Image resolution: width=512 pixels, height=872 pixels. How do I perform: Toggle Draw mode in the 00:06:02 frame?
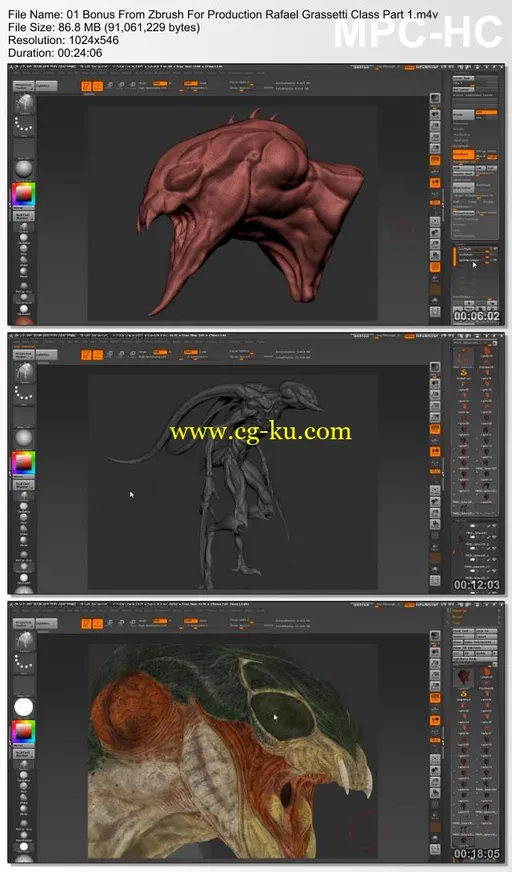(97, 86)
